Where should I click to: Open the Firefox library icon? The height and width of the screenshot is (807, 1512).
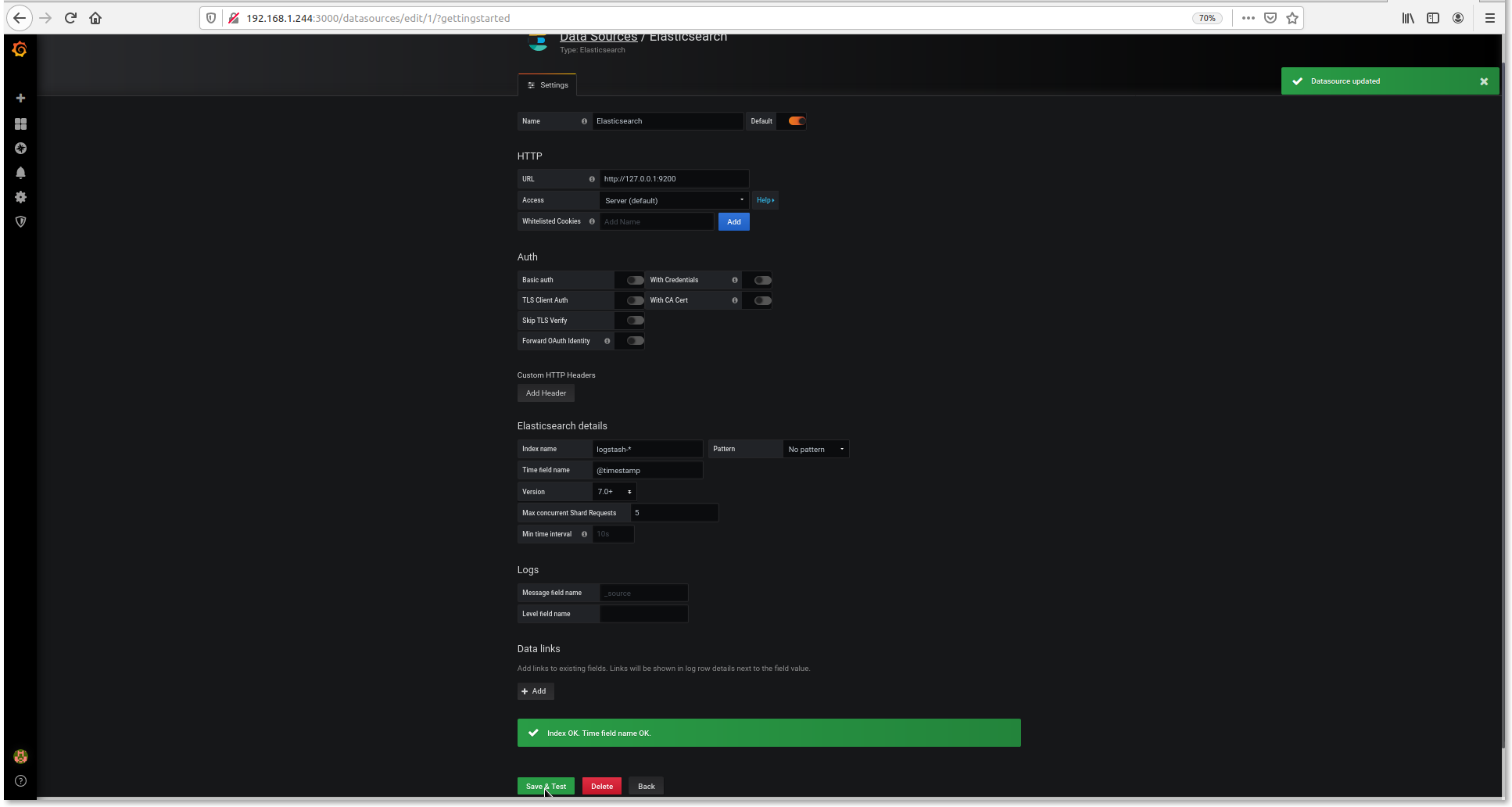coord(1408,18)
